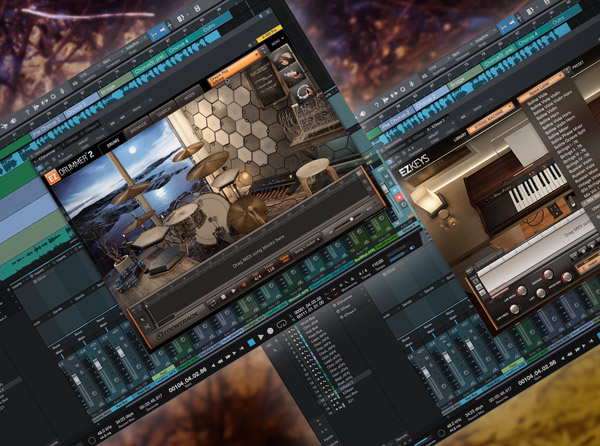Click the stop button in EZdrummer transport
The image size is (600, 446).
point(223,297)
